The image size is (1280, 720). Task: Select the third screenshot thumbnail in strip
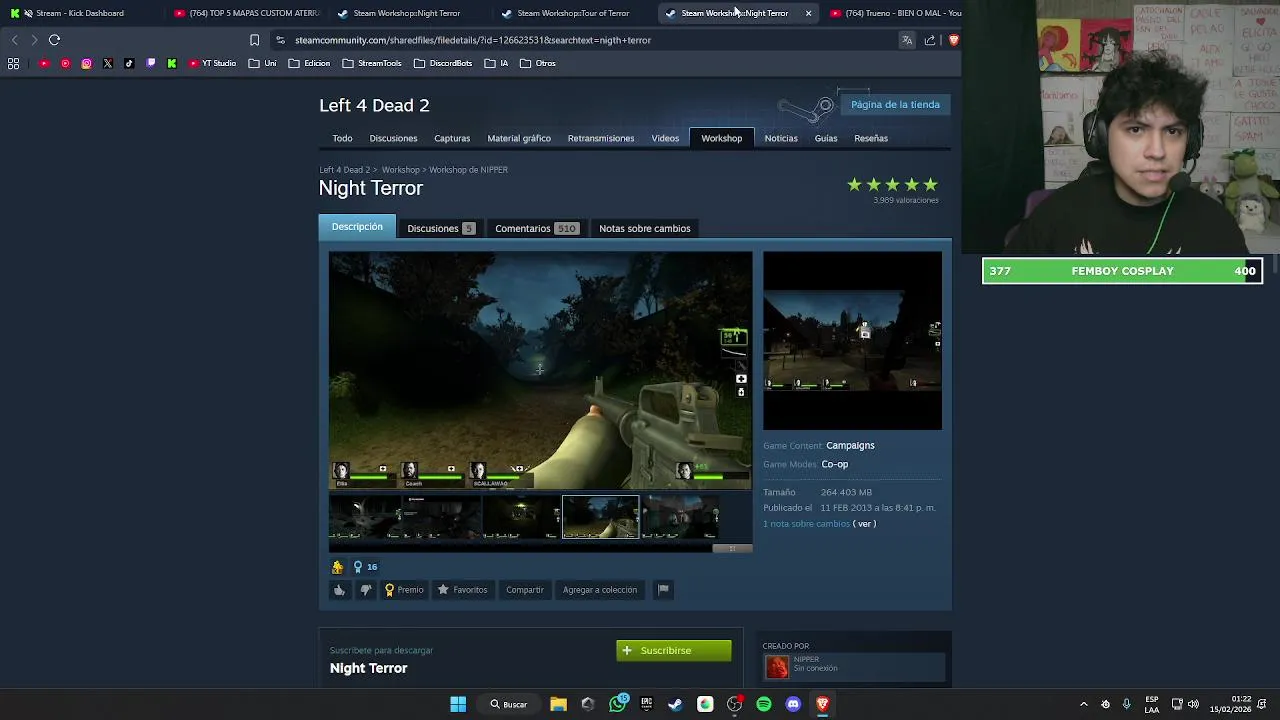point(521,517)
